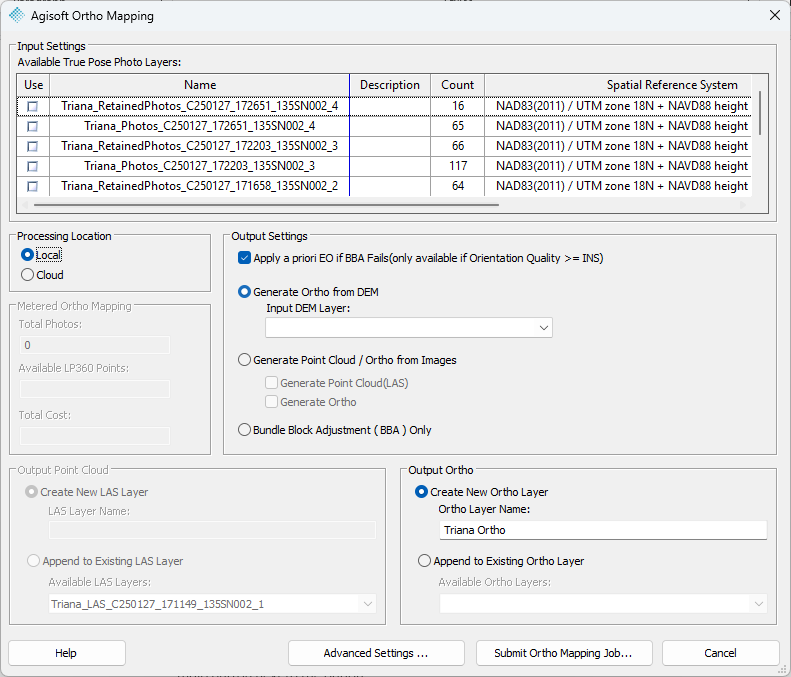Click Triana_Photos_C250127_172203_135SN002_3 row name
The width and height of the screenshot is (791, 677).
200,166
